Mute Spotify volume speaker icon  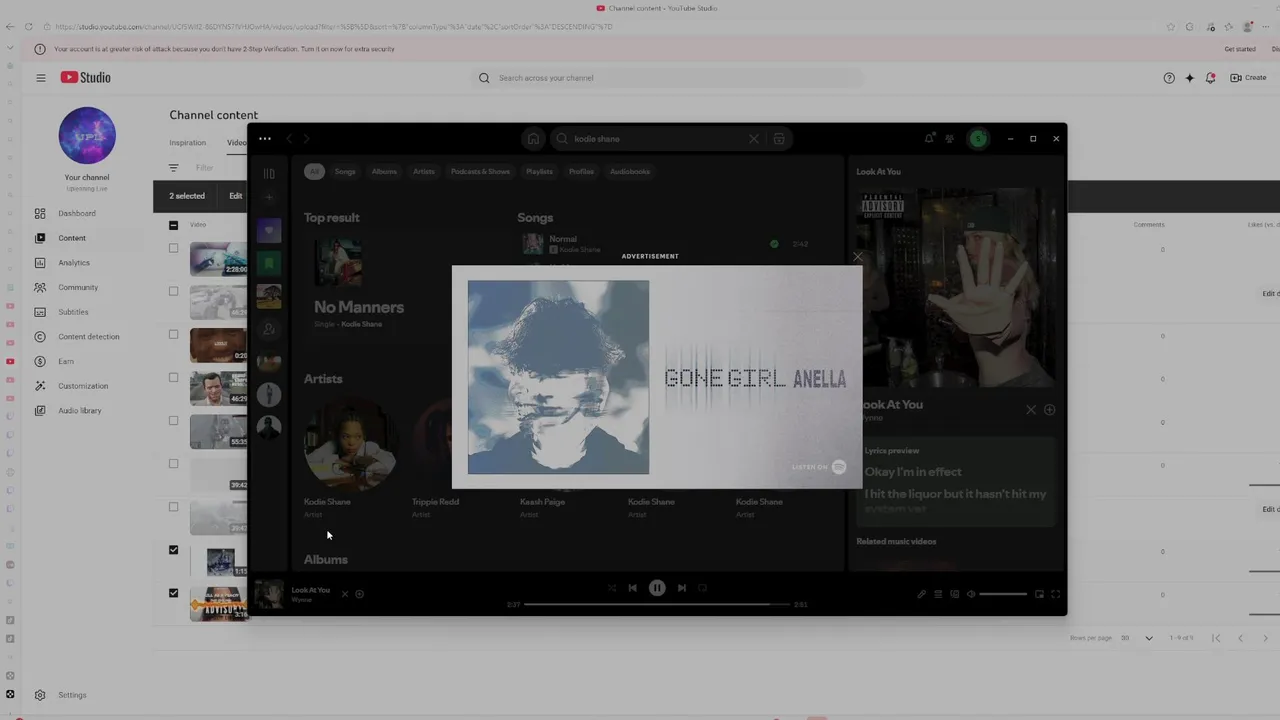coord(970,594)
